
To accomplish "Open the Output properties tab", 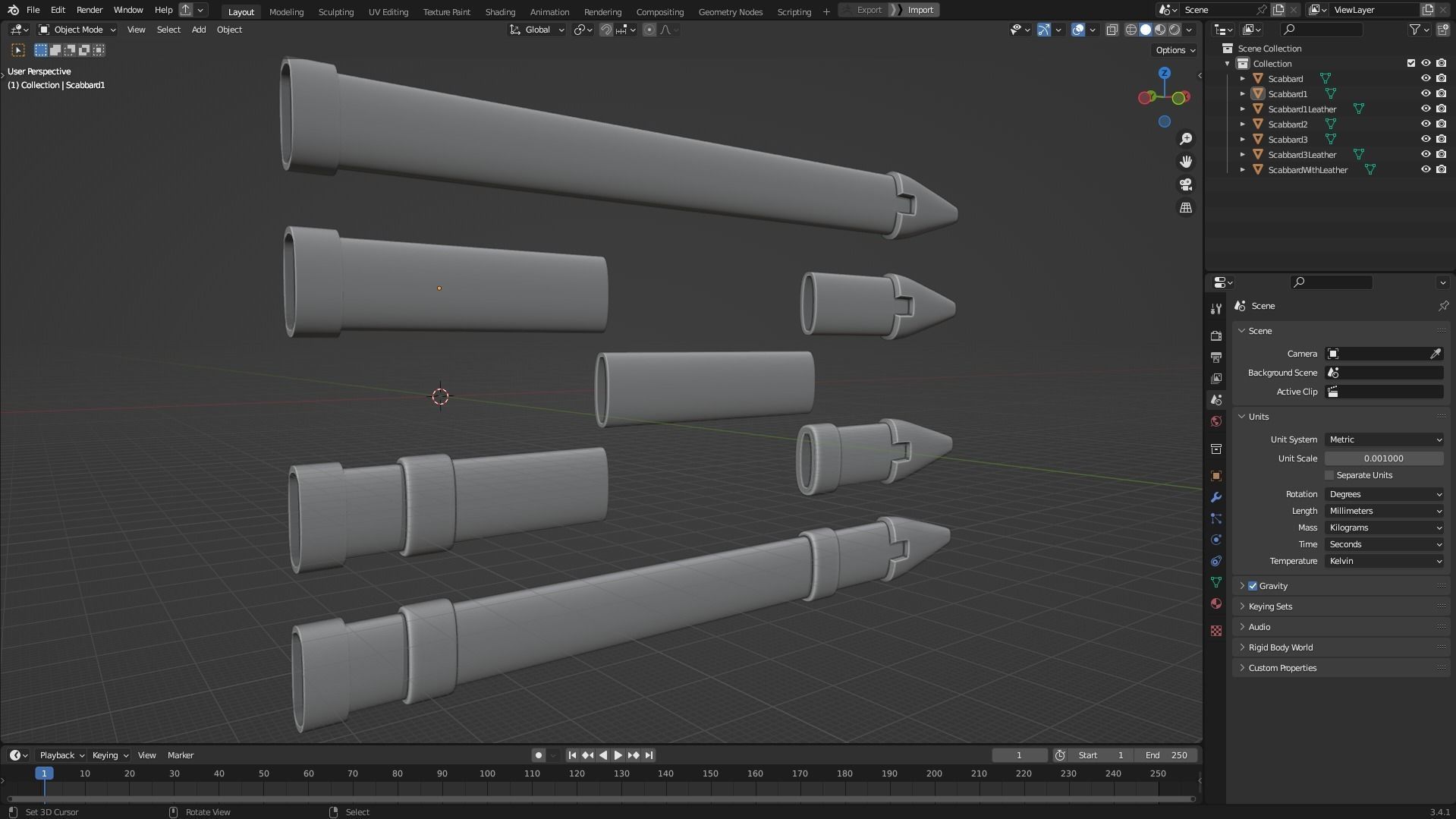I will 1216,357.
